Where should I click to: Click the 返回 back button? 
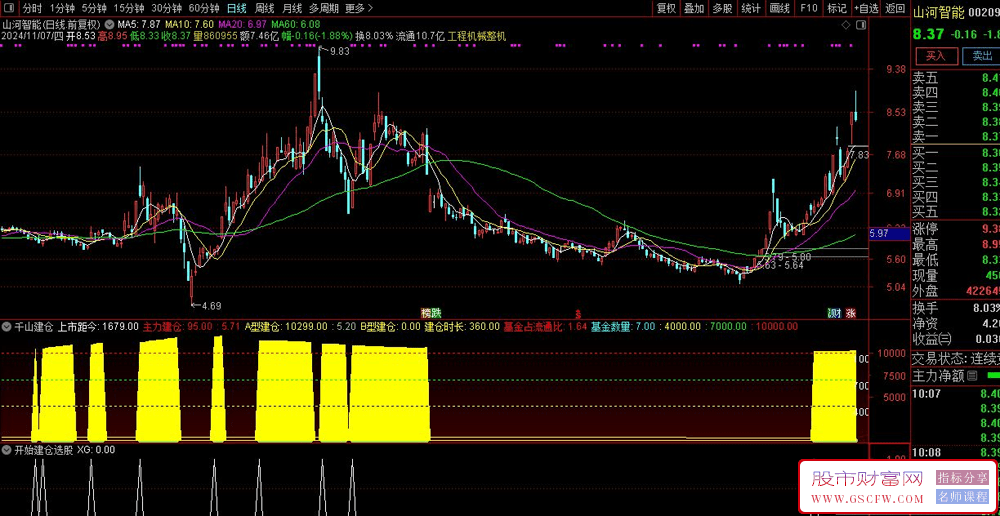pos(895,8)
